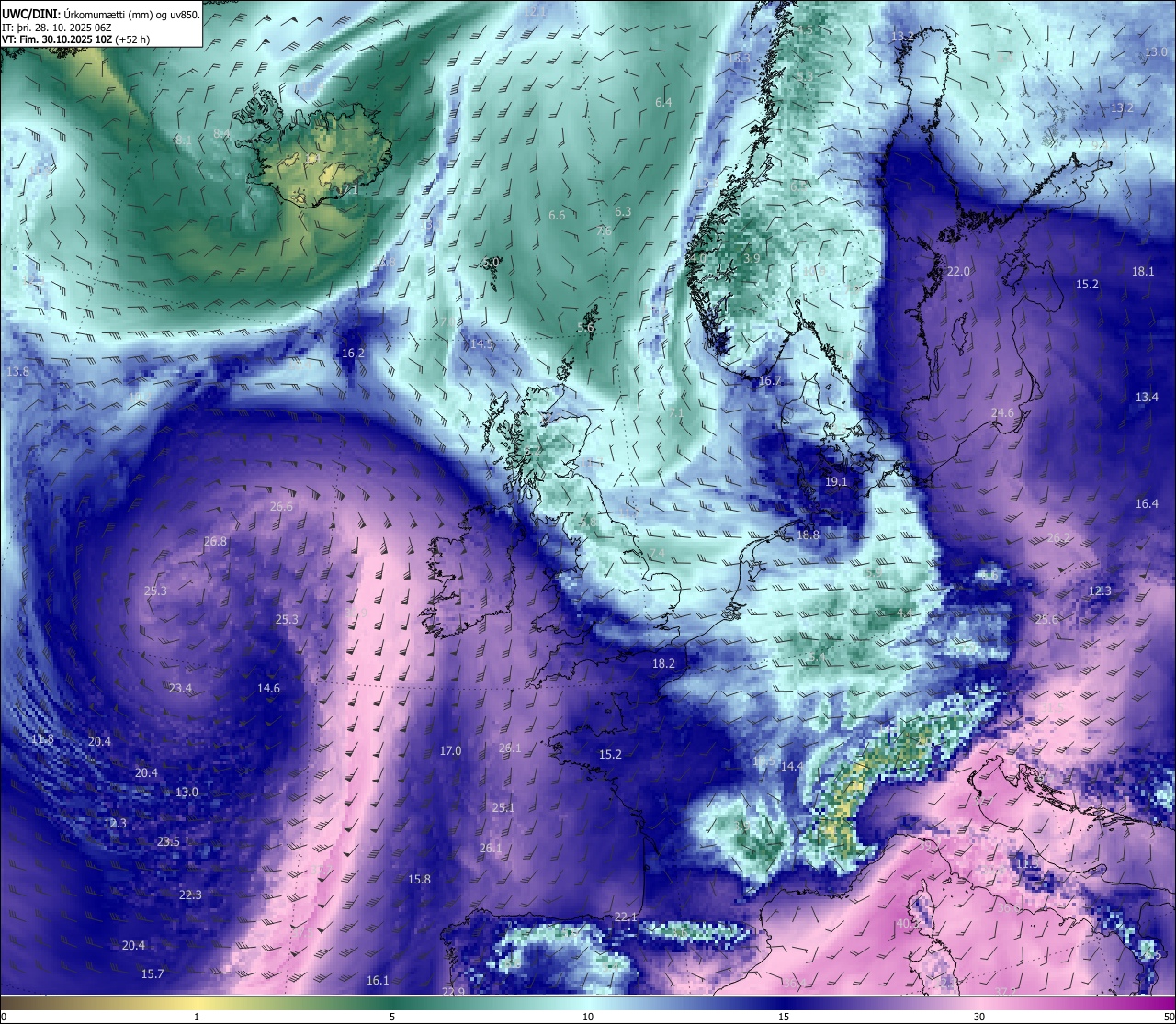Click the 22.3 value label
1176x1024 pixels.
pyautogui.click(x=190, y=895)
